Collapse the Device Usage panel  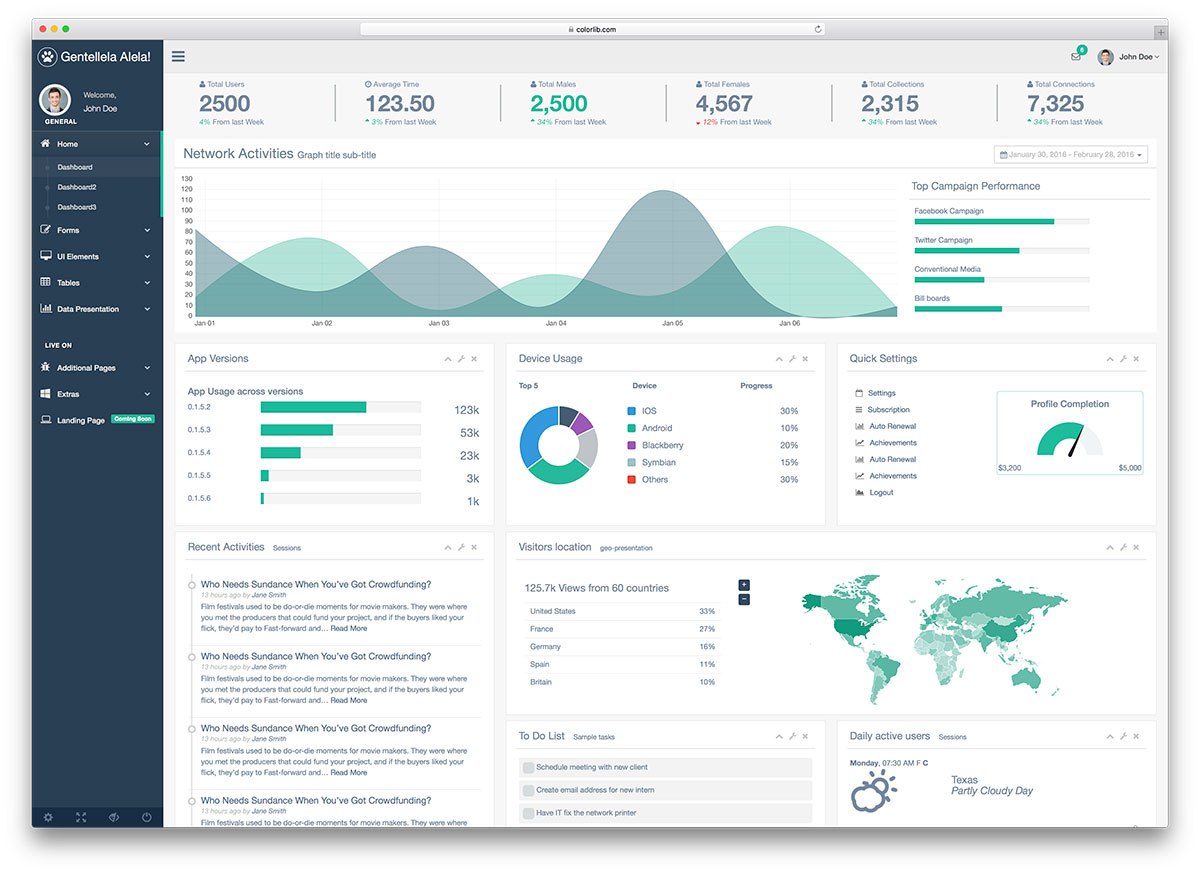coord(778,358)
